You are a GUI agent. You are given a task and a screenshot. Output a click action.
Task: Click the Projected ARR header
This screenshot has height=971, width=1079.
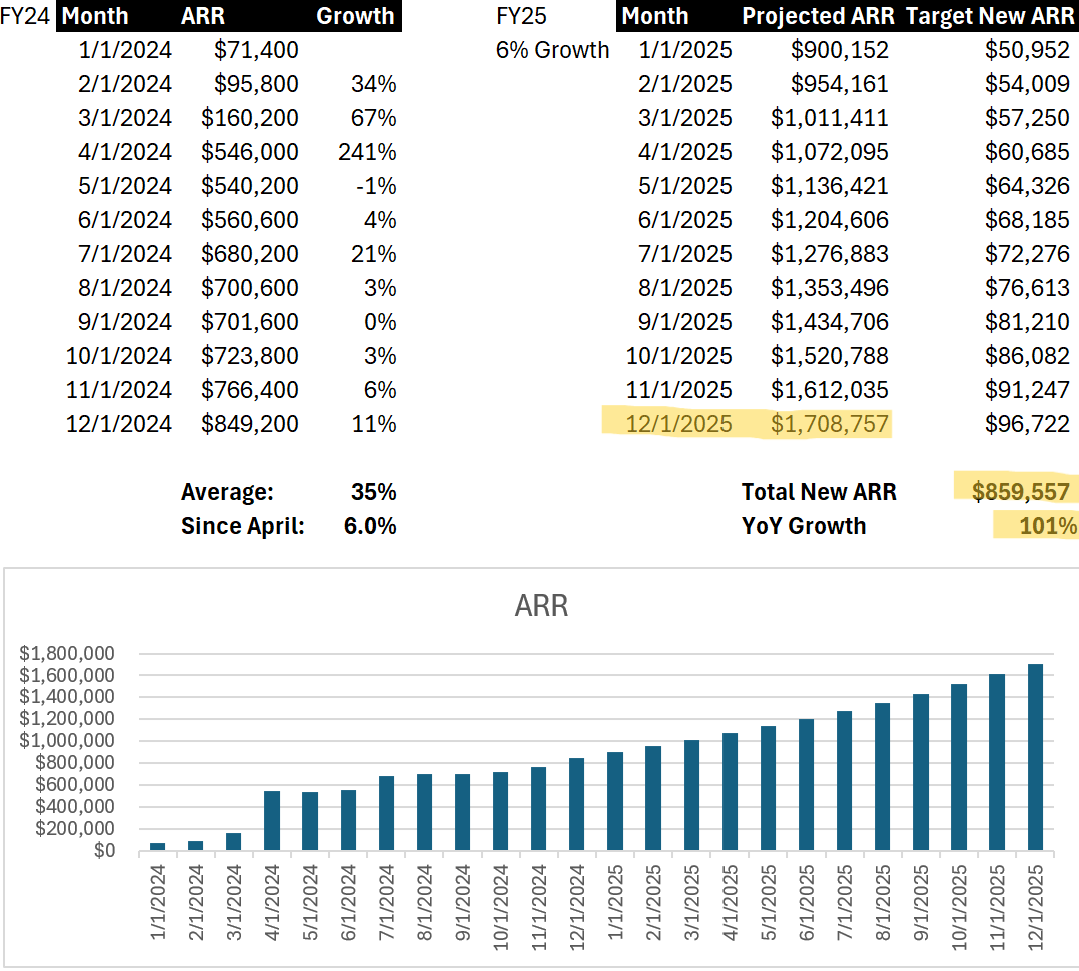click(x=818, y=16)
